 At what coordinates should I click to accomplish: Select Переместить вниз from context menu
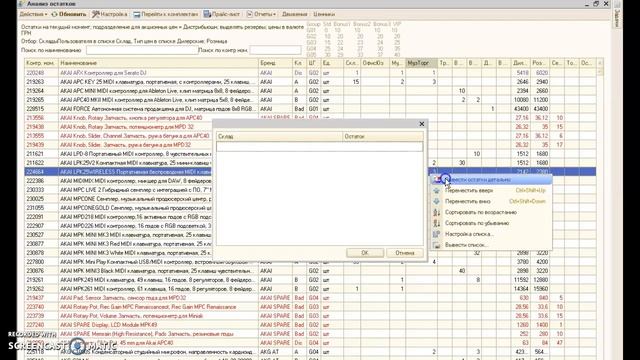coord(491,202)
